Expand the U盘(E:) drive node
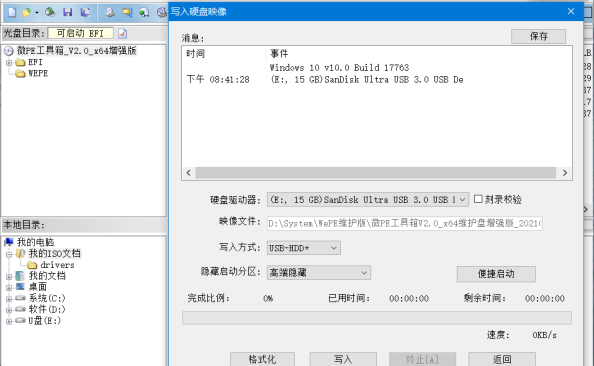594x366 pixels. coord(9,321)
